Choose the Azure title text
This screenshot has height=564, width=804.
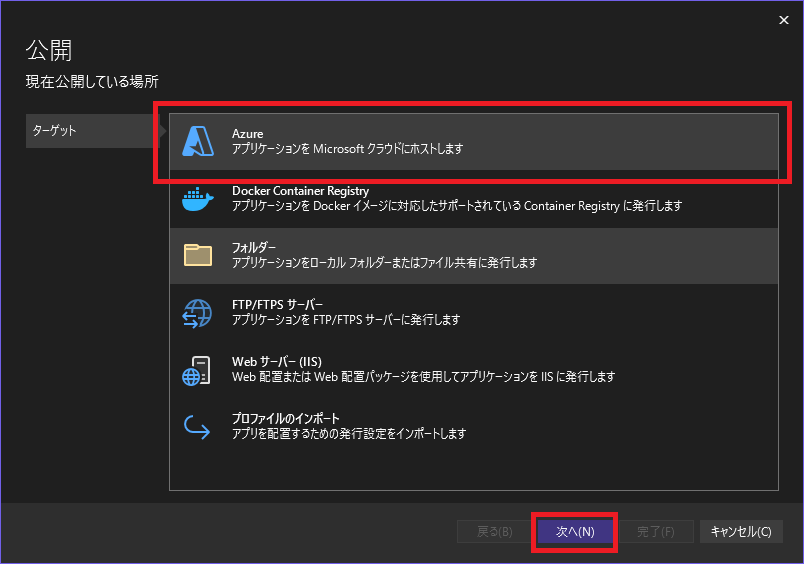point(248,134)
